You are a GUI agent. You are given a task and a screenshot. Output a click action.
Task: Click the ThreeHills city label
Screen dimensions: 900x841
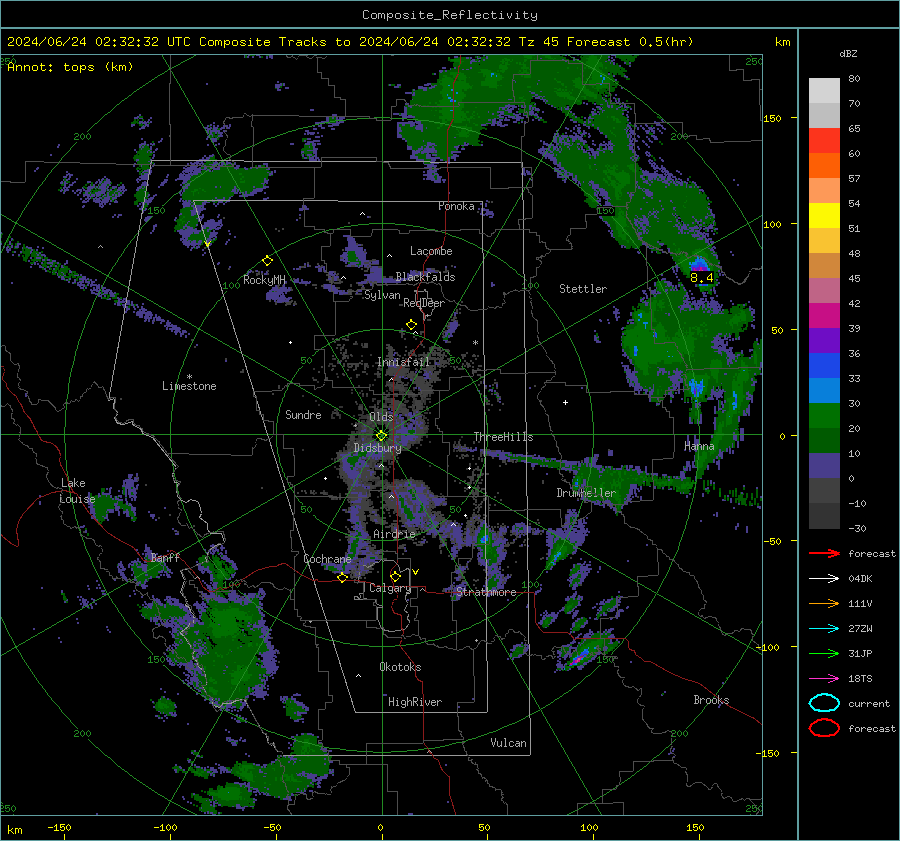tap(503, 437)
